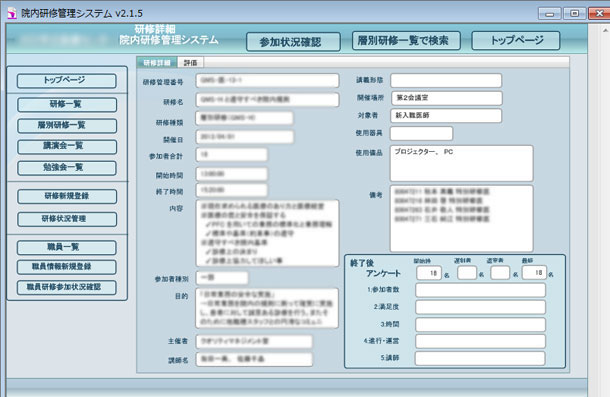Click the 研修名 input field
The height and width of the screenshot is (397, 610).
[267, 100]
